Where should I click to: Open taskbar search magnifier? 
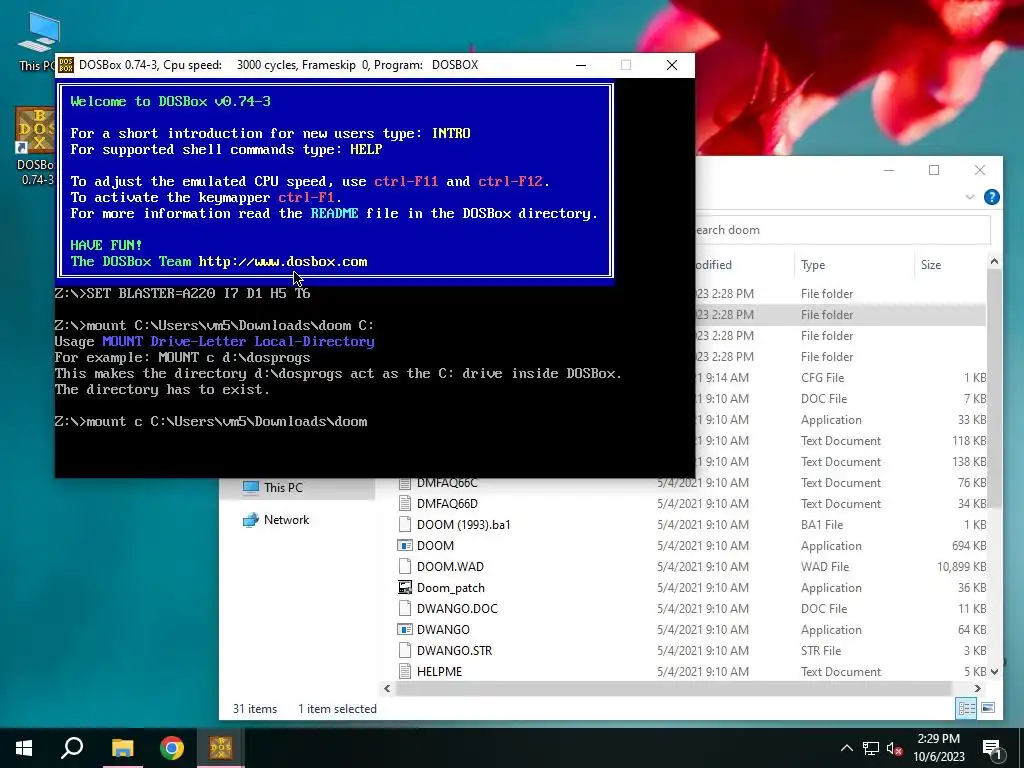[x=72, y=748]
